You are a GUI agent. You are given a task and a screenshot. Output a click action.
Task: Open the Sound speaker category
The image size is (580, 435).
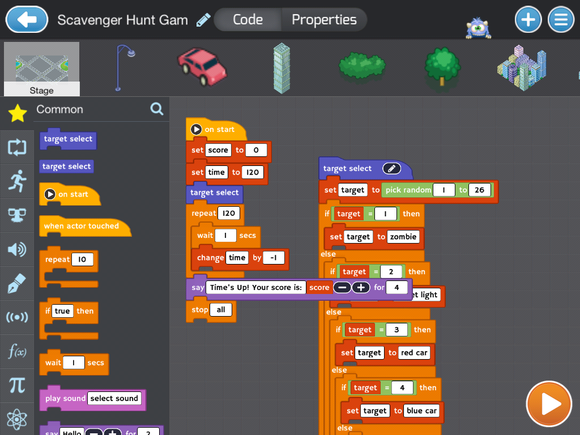17,249
